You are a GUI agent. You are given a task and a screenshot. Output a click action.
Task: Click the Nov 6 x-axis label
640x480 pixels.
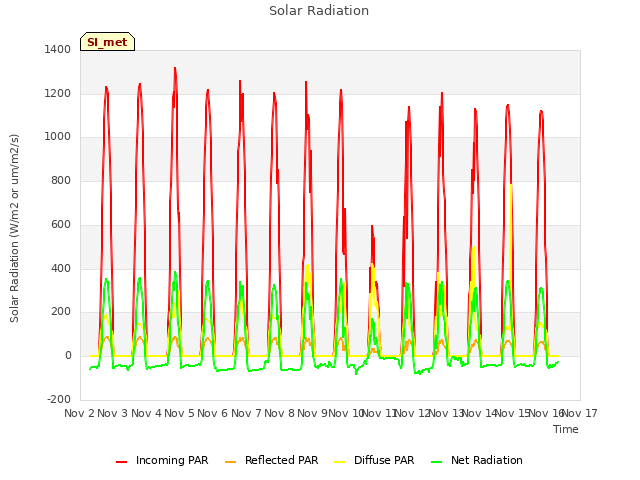(x=213, y=413)
